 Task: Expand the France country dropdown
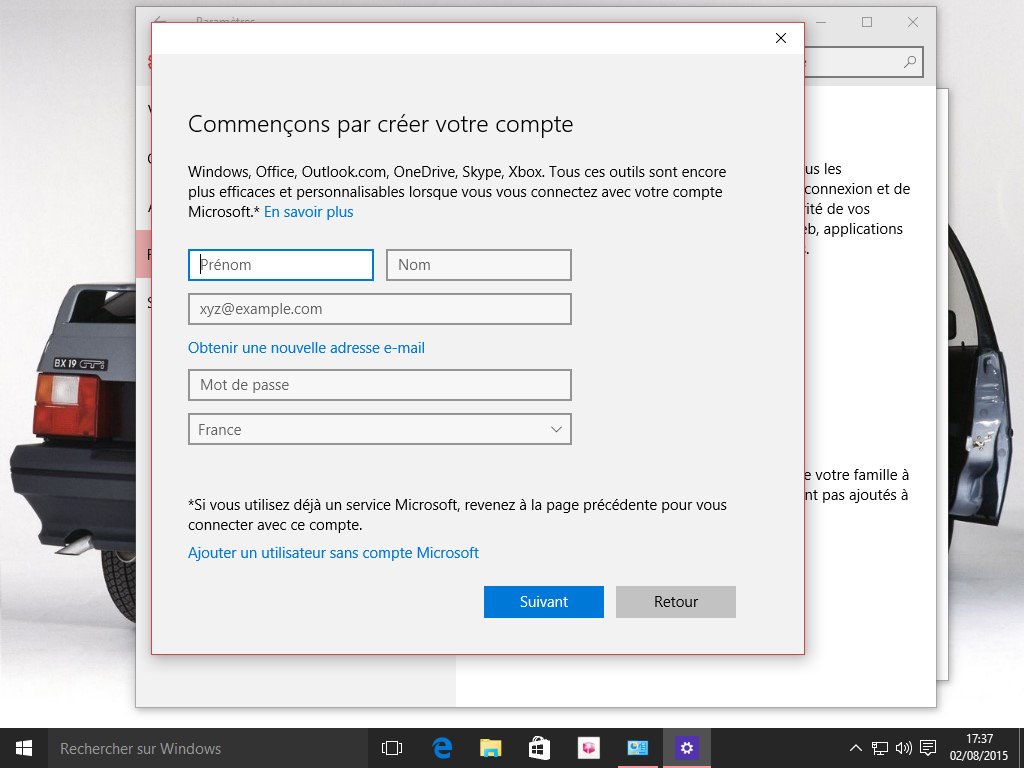tap(380, 430)
